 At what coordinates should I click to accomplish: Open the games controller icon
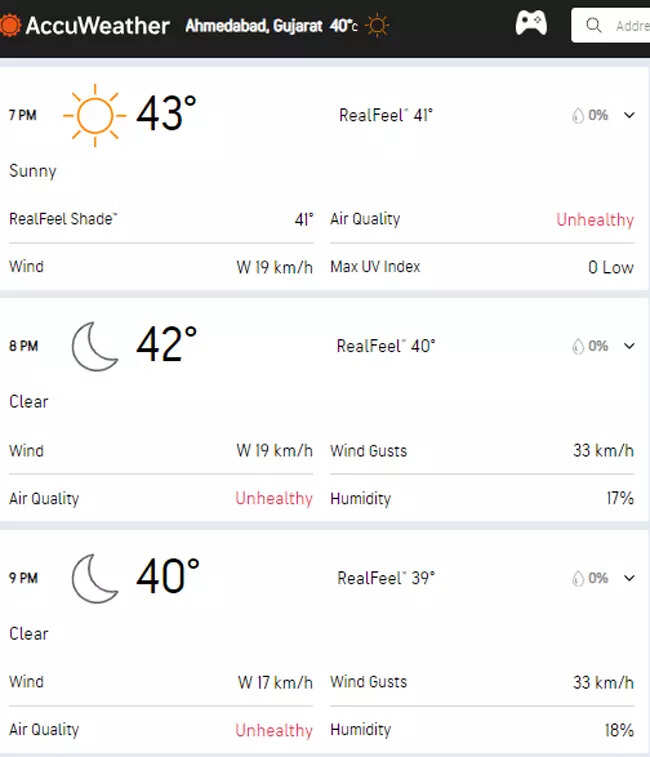pyautogui.click(x=531, y=24)
